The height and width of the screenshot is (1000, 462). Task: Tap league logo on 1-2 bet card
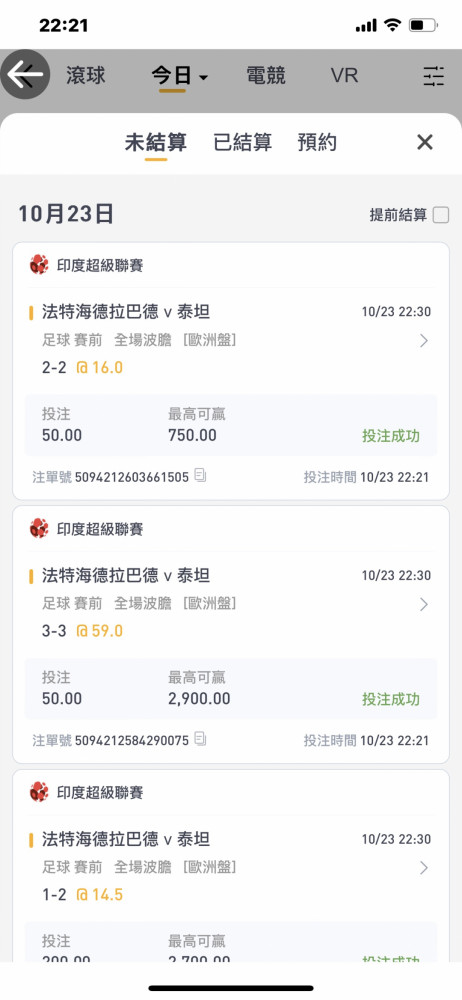[x=39, y=792]
